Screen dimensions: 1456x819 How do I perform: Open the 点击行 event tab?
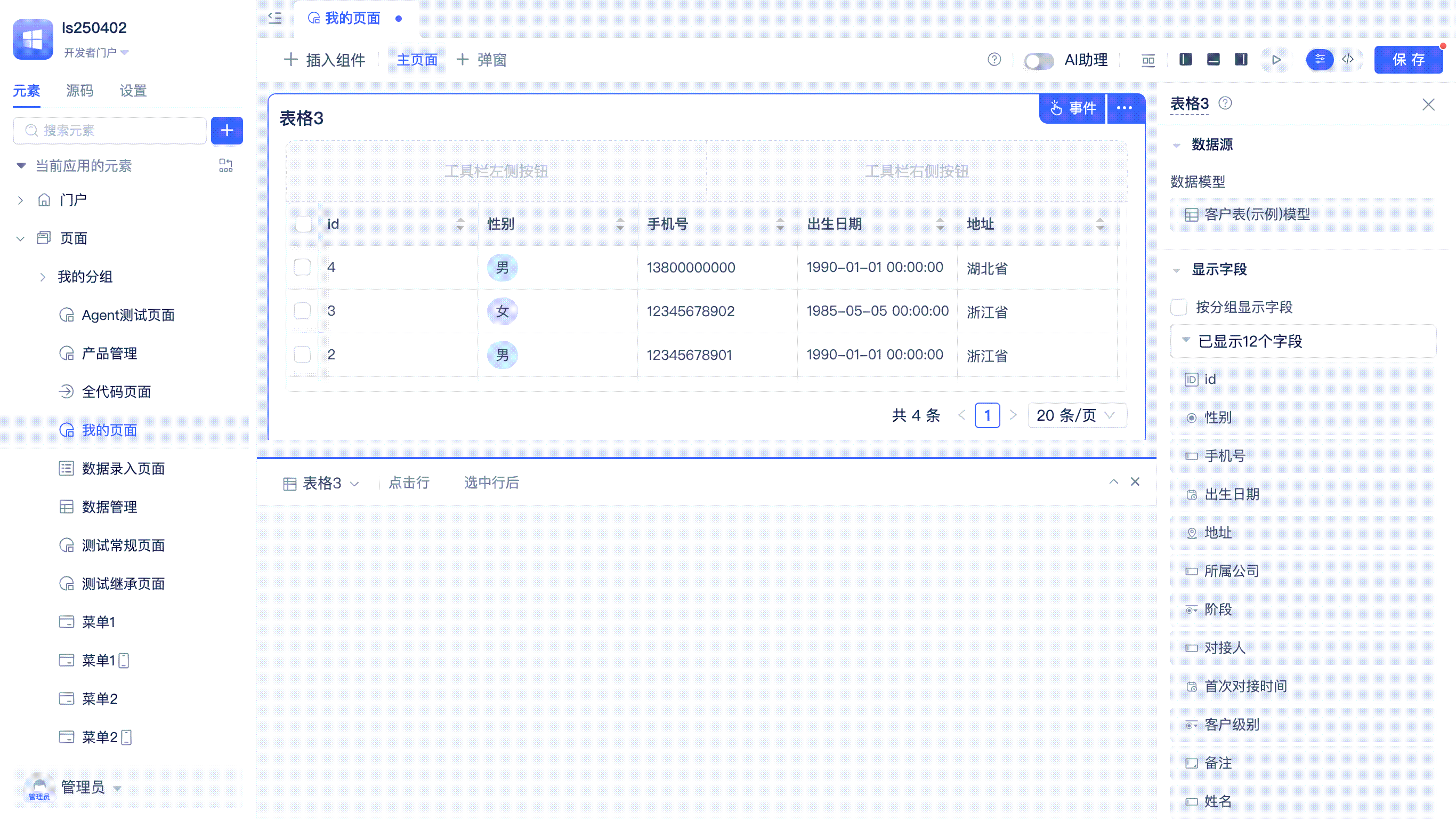point(409,483)
